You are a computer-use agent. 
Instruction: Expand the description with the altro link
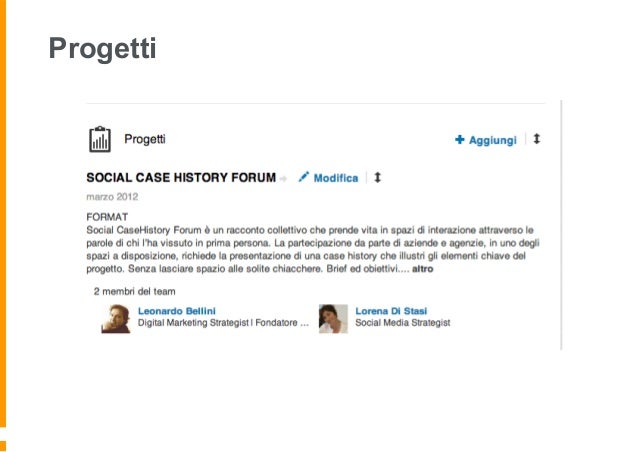(x=422, y=269)
